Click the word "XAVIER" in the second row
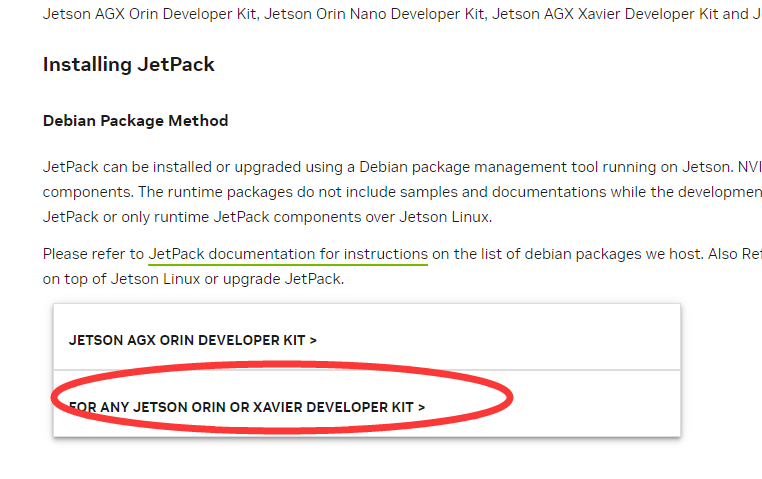Image resolution: width=762 pixels, height=479 pixels. pyautogui.click(x=277, y=407)
